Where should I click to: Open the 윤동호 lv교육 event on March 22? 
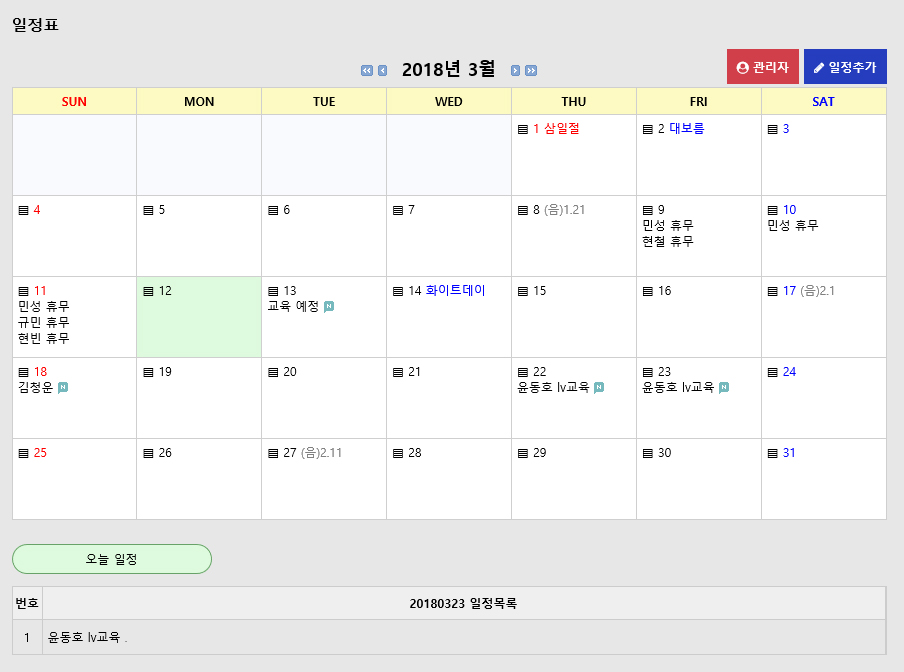click(553, 388)
